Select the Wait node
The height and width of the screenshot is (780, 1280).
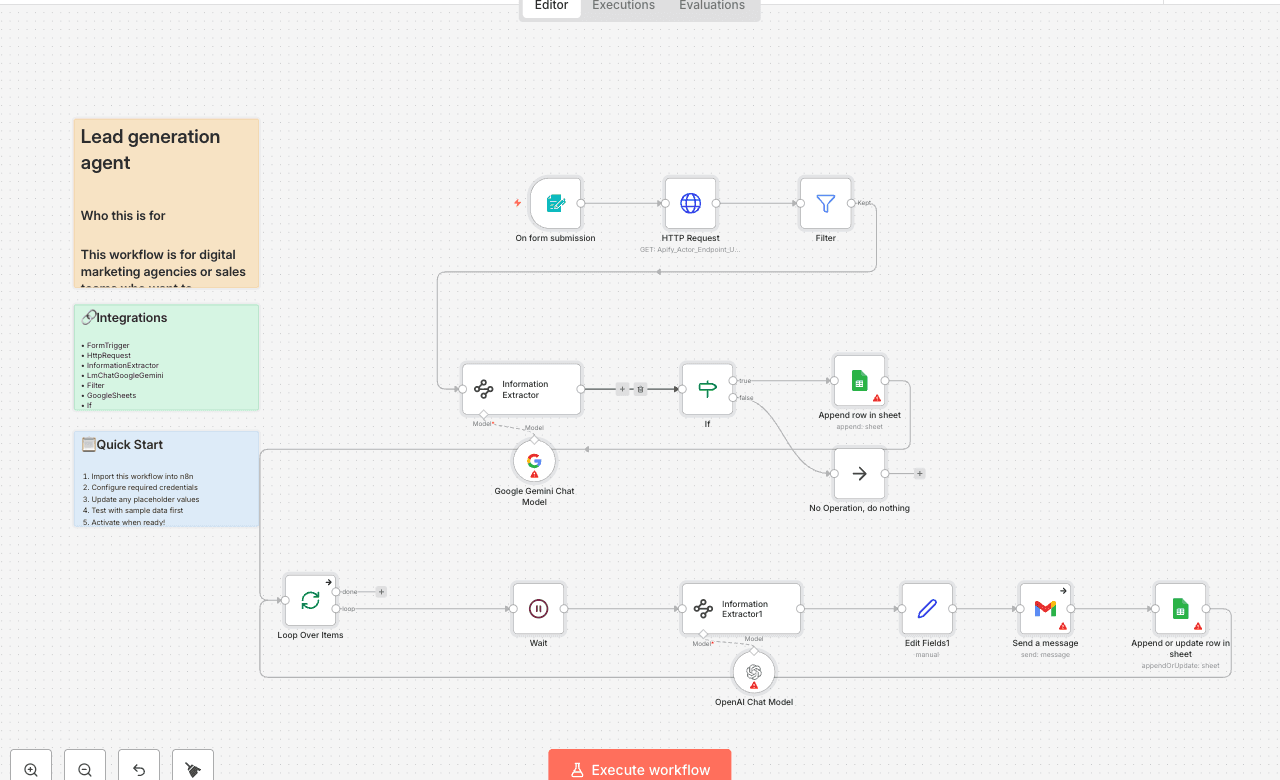coord(538,608)
